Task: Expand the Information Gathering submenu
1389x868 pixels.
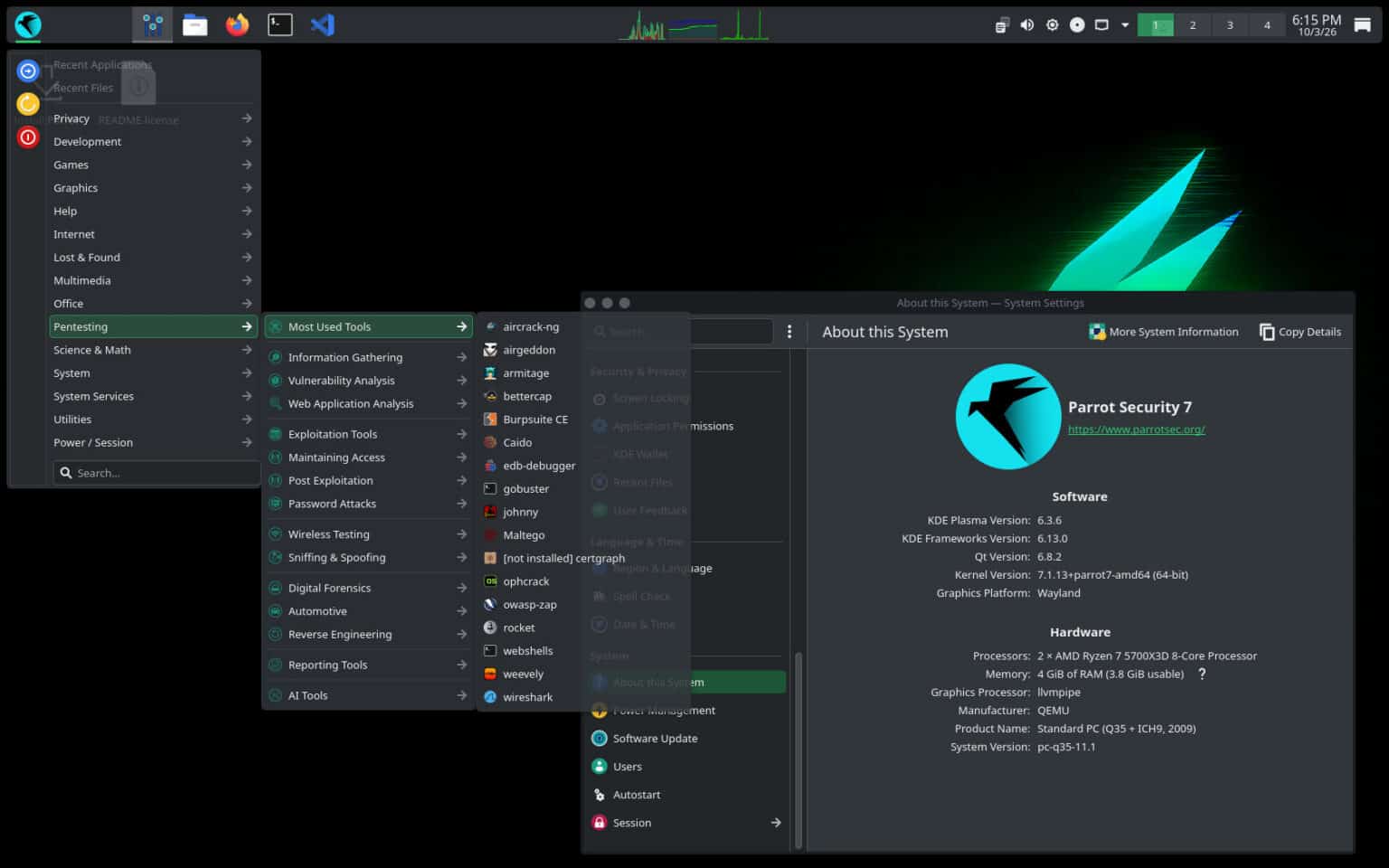Action: coord(368,358)
